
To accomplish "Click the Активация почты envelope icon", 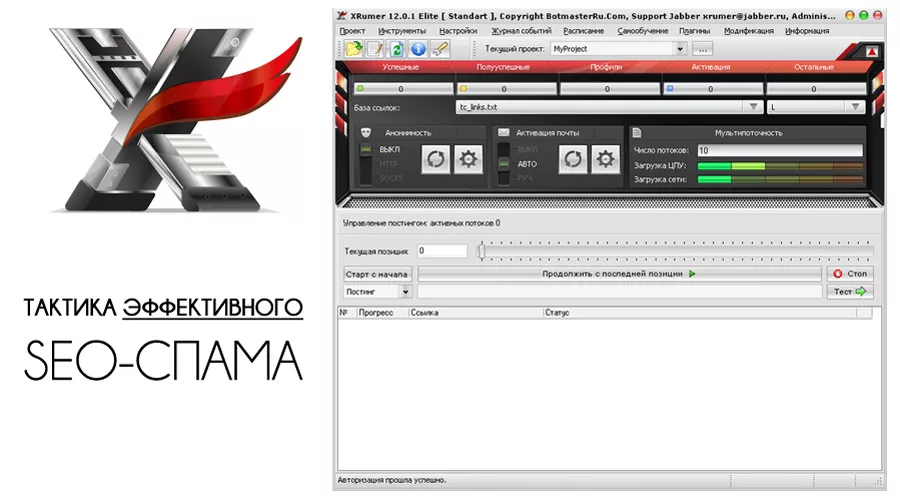I will click(x=503, y=133).
